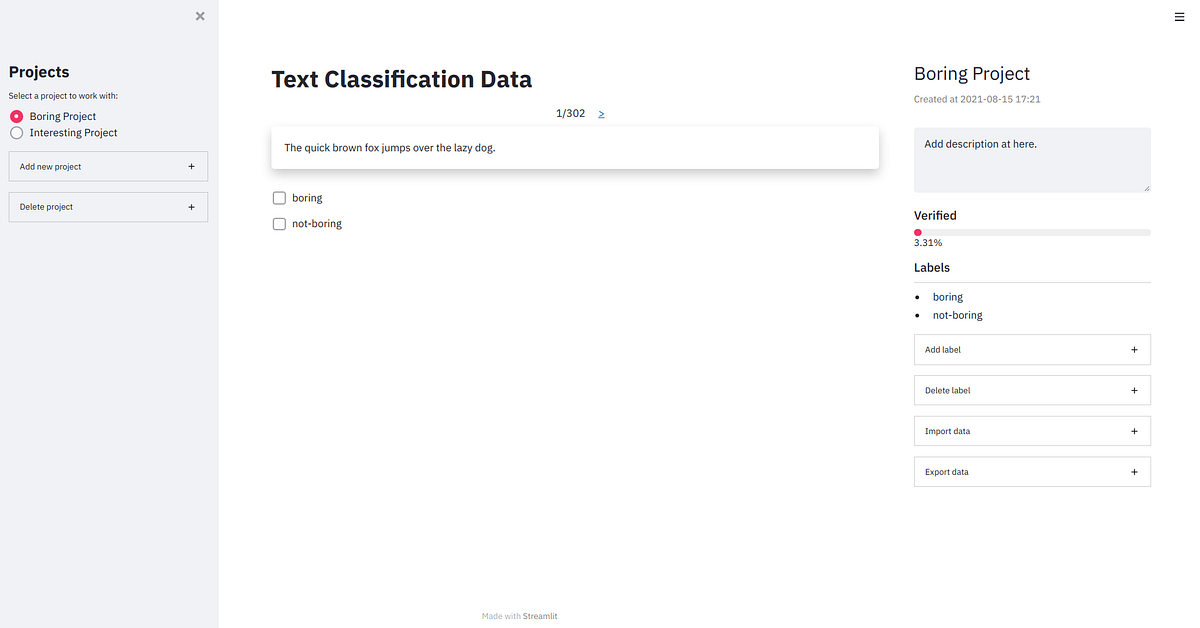Close the Projects sidebar with the X icon
1200x628 pixels.
[199, 16]
